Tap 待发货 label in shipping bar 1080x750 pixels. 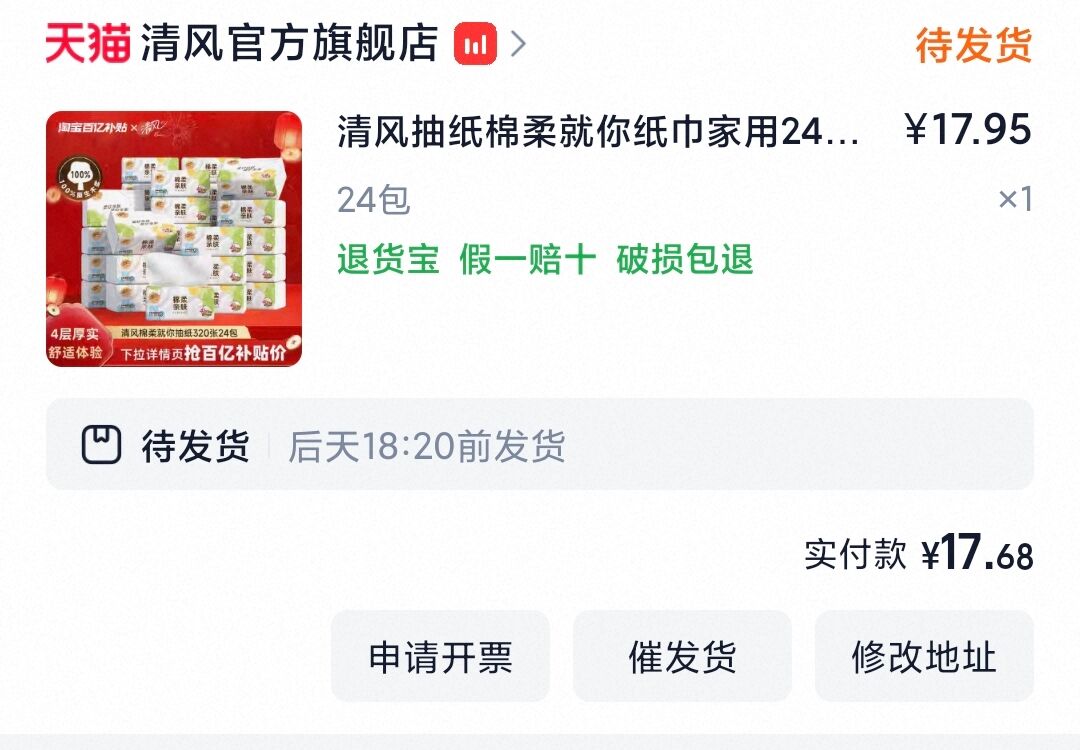[x=196, y=446]
